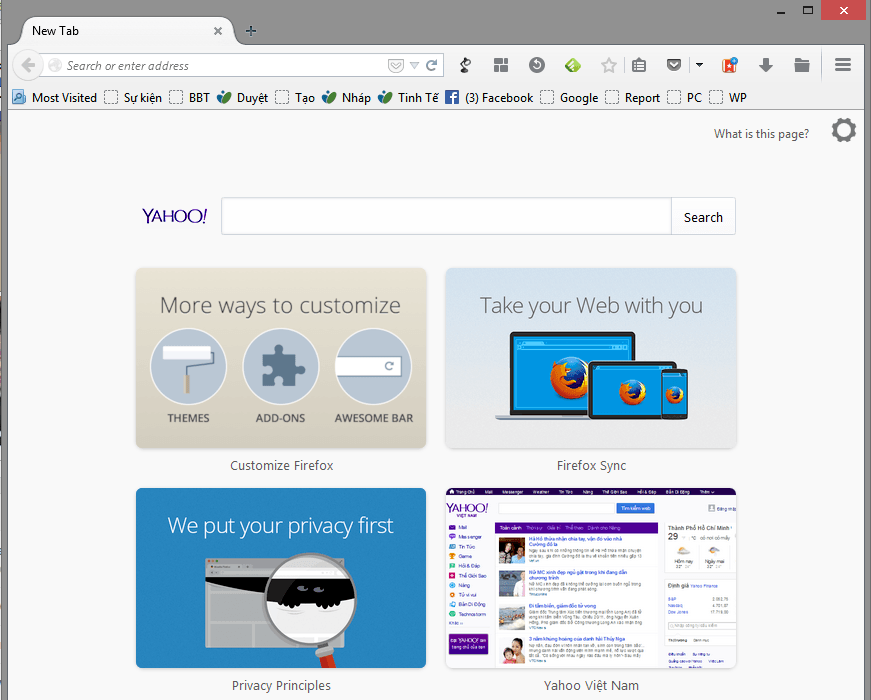Open the WP bookmark

[728, 98]
